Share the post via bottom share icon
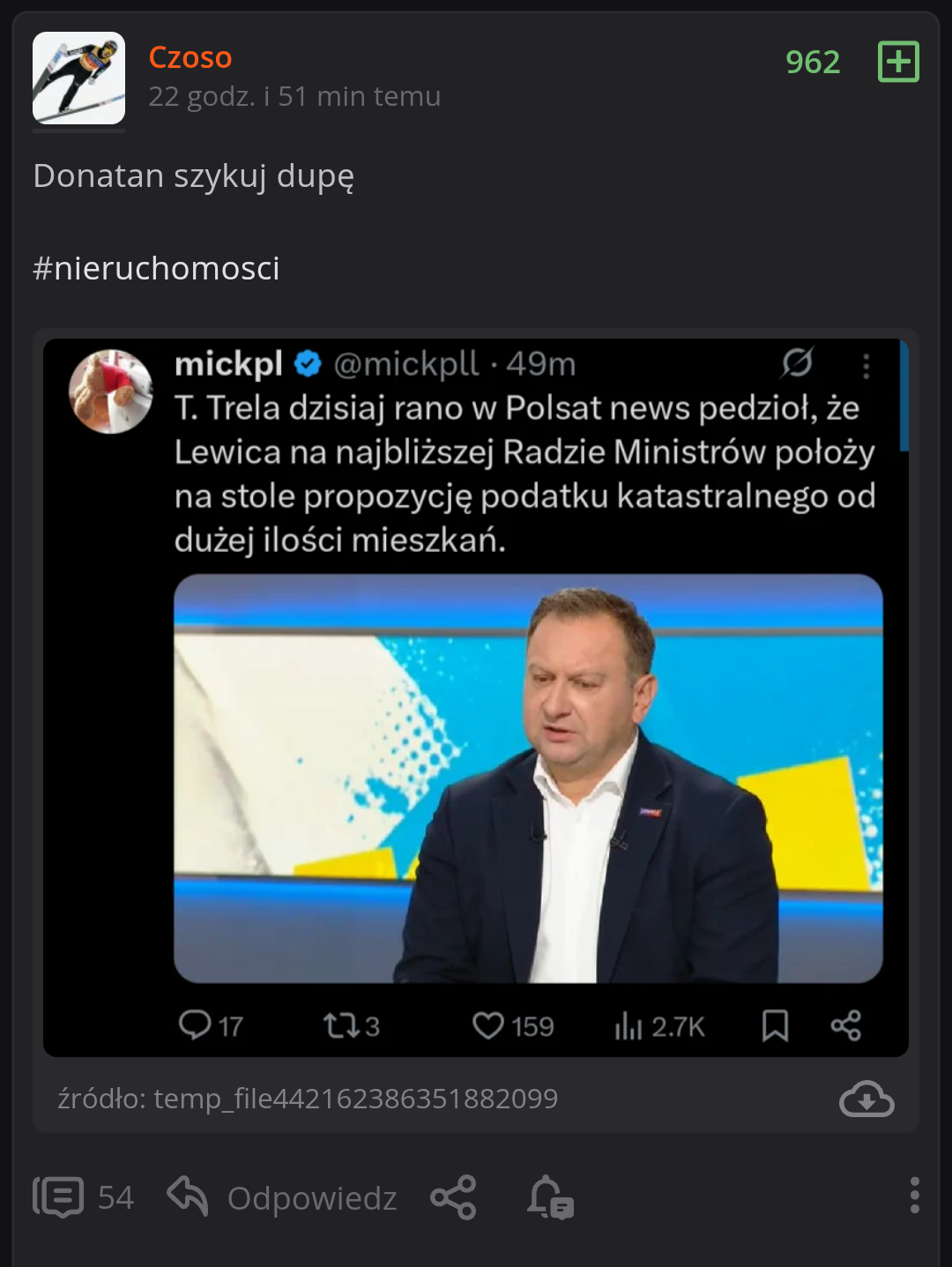Image resolution: width=952 pixels, height=1267 pixels. [453, 1197]
